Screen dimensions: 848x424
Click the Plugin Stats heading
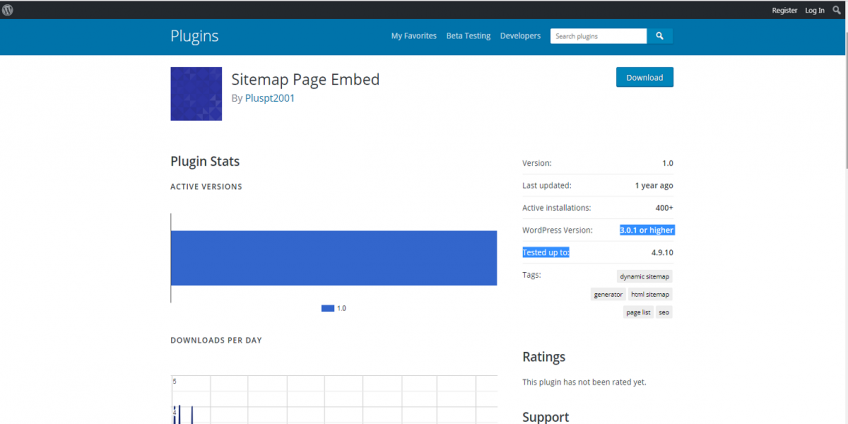[205, 161]
